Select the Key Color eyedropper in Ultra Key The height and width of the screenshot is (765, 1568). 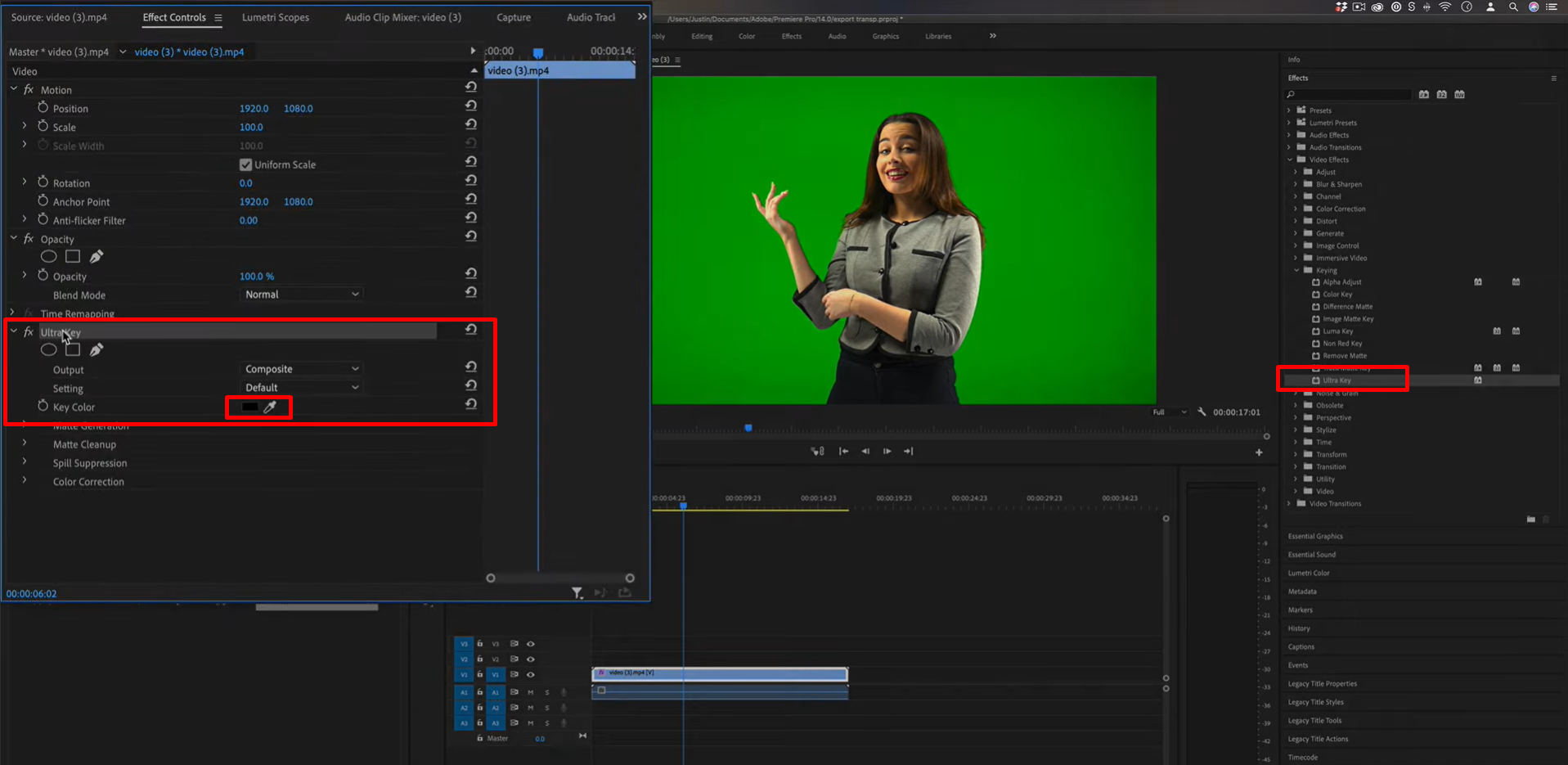point(272,407)
